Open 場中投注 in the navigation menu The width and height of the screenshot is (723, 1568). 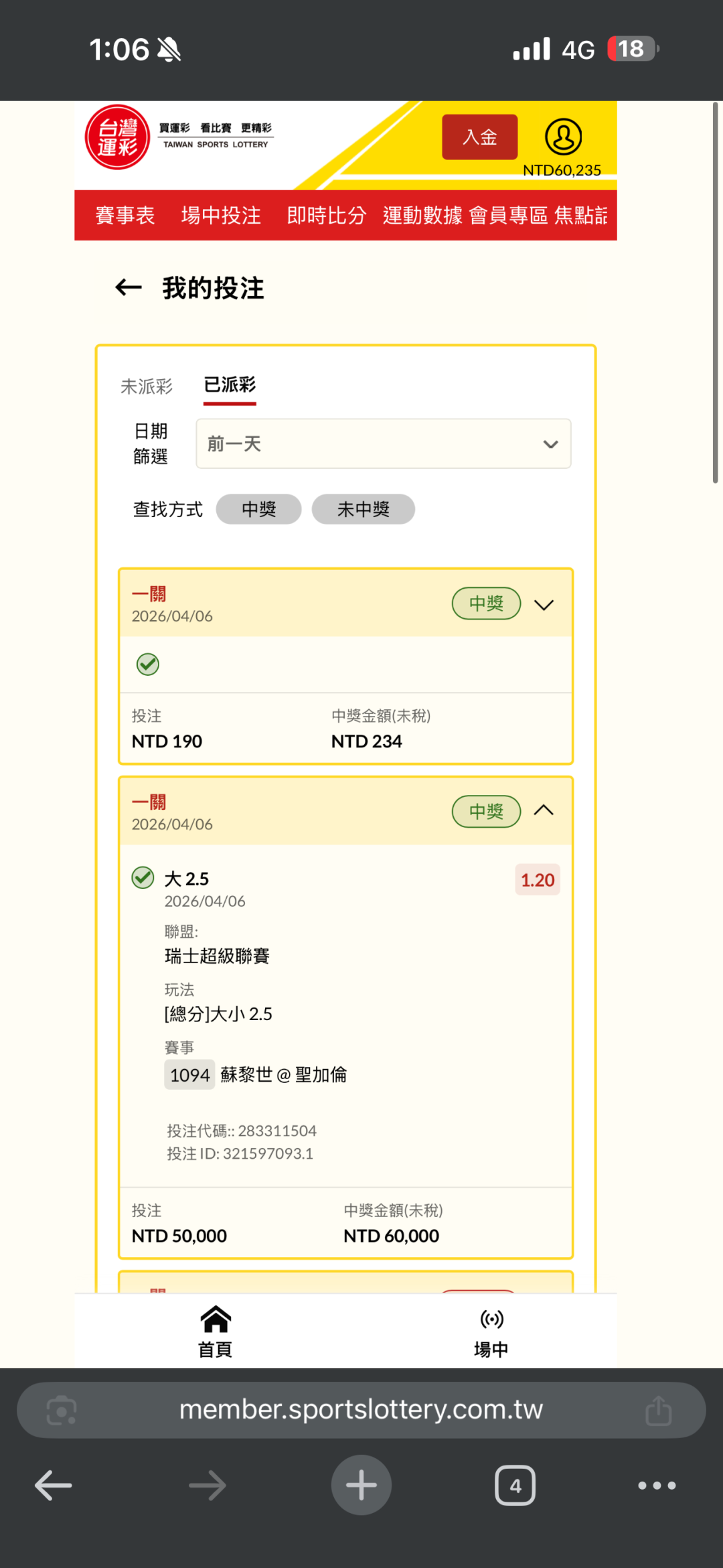point(221,215)
